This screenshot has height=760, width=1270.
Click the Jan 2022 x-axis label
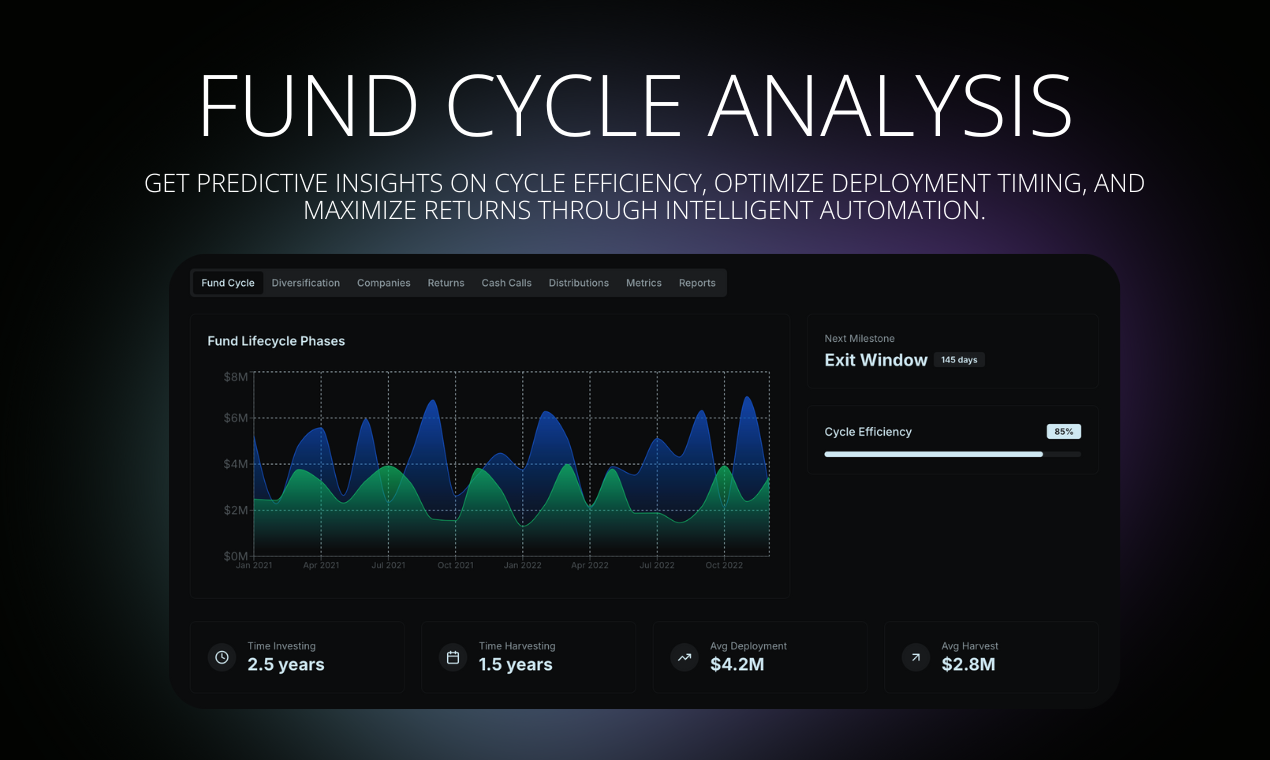point(523,566)
